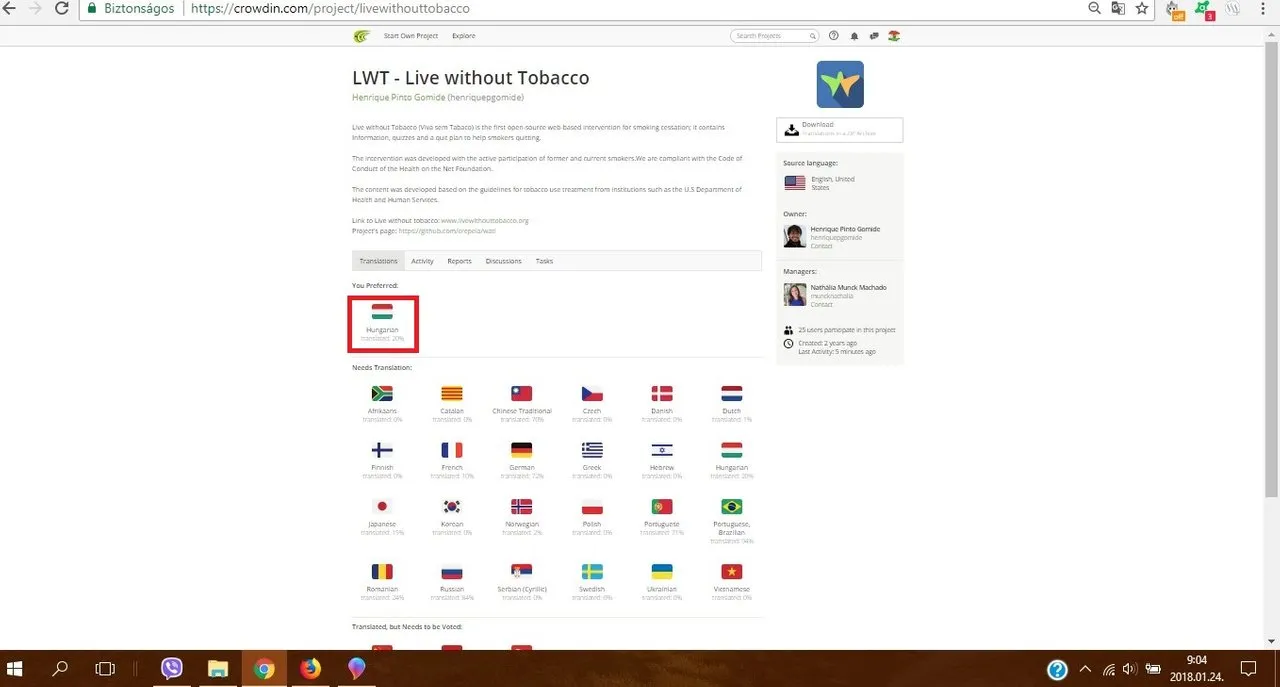
Task: Open the messages chat icon
Action: tap(874, 36)
